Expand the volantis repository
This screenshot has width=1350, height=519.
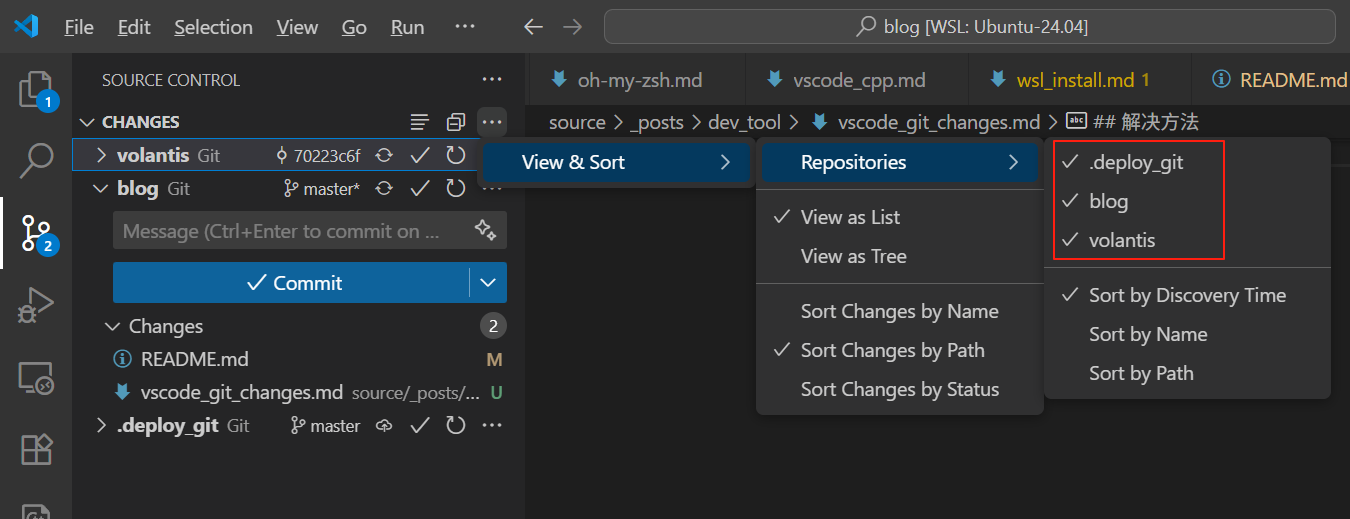point(101,156)
